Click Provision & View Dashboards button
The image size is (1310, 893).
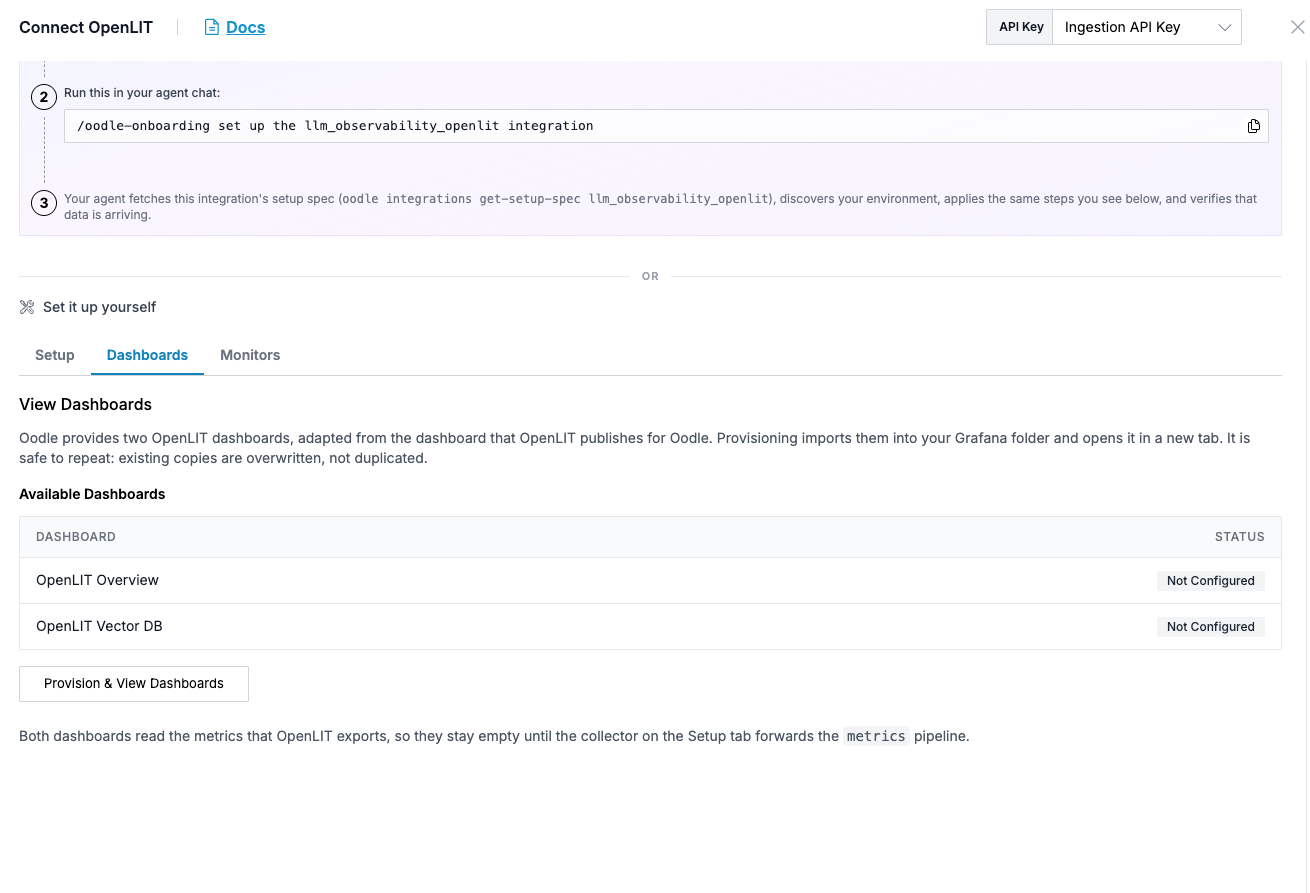point(134,684)
